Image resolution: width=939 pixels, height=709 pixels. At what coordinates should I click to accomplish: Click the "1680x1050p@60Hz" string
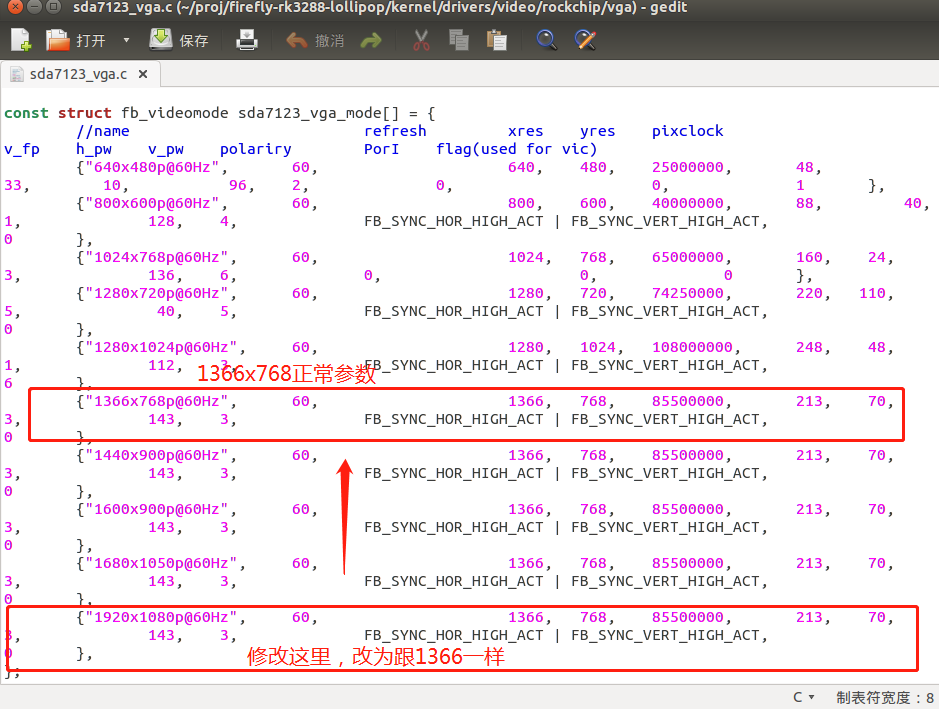pos(161,563)
